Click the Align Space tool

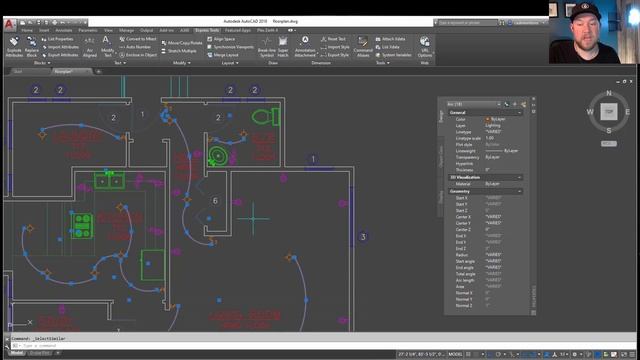221,39
